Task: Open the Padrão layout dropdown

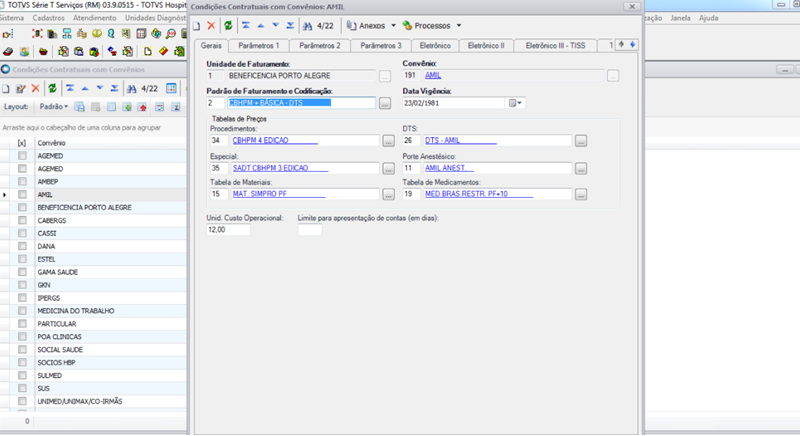Action: [54, 107]
